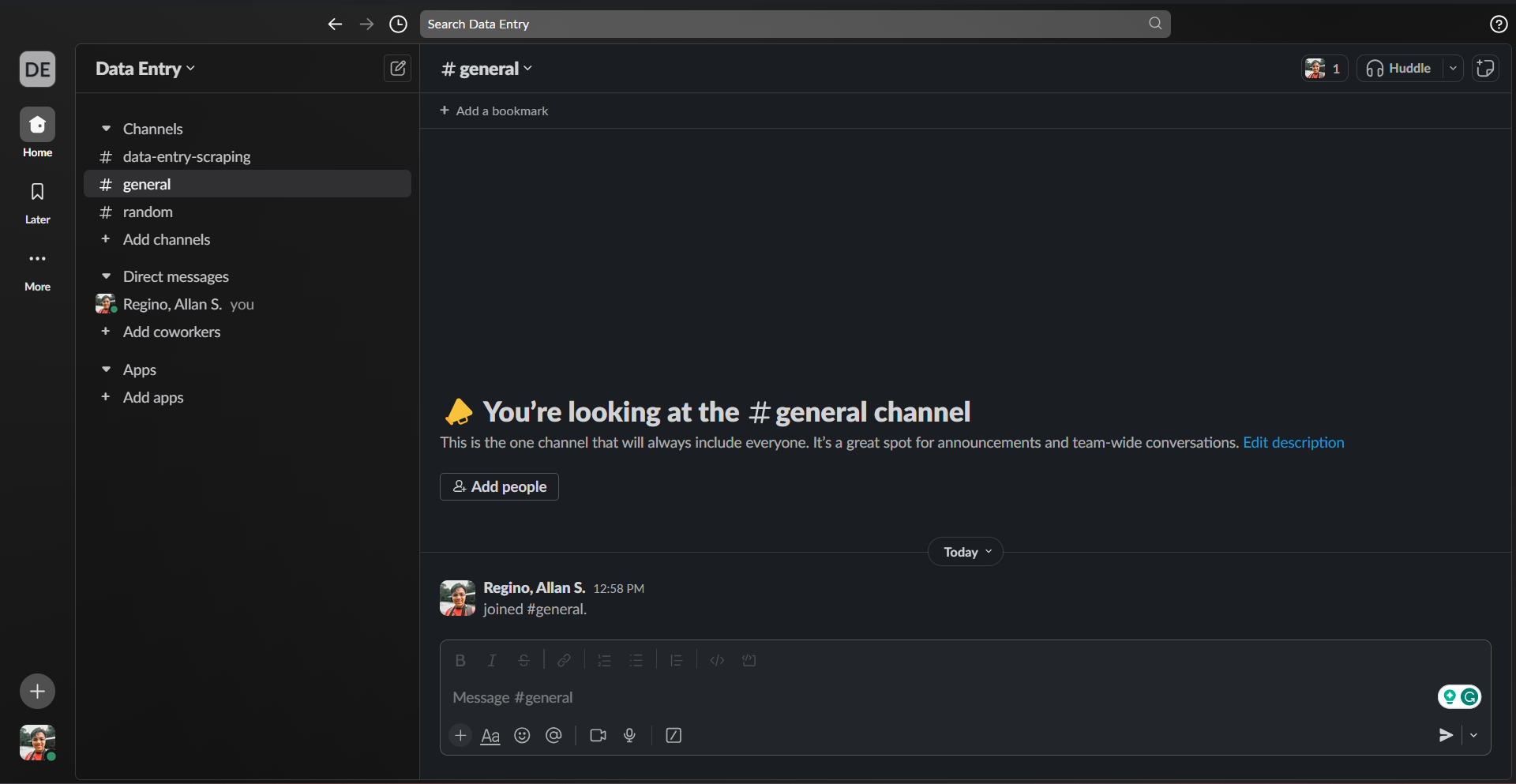Collapse the Channels section
Screen dimensions: 1516x784
pyautogui.click(x=106, y=129)
